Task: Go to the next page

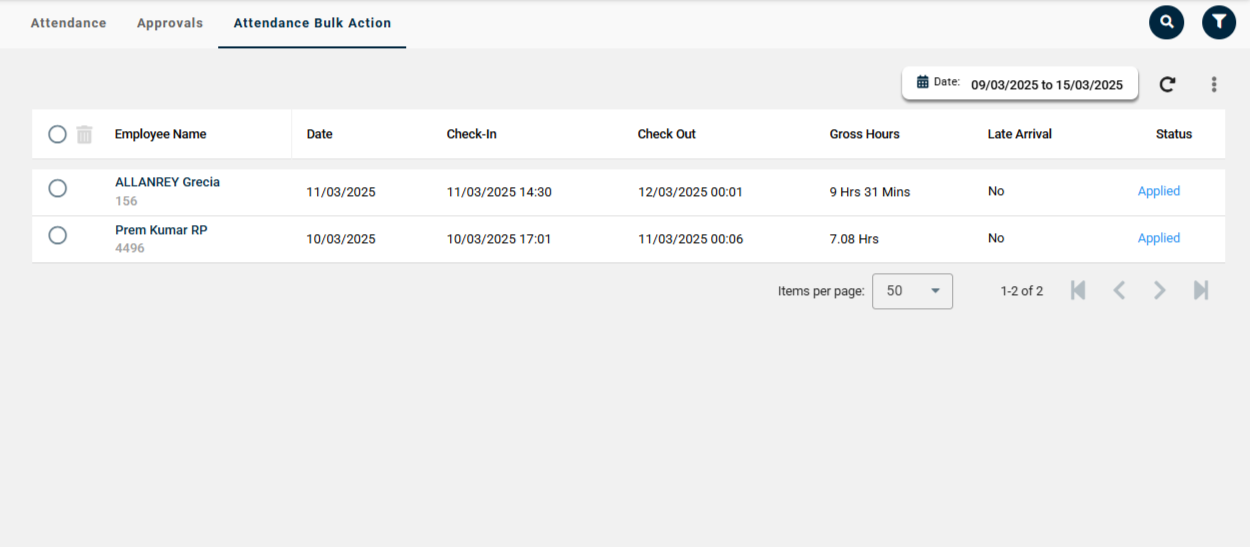Action: click(x=1160, y=291)
